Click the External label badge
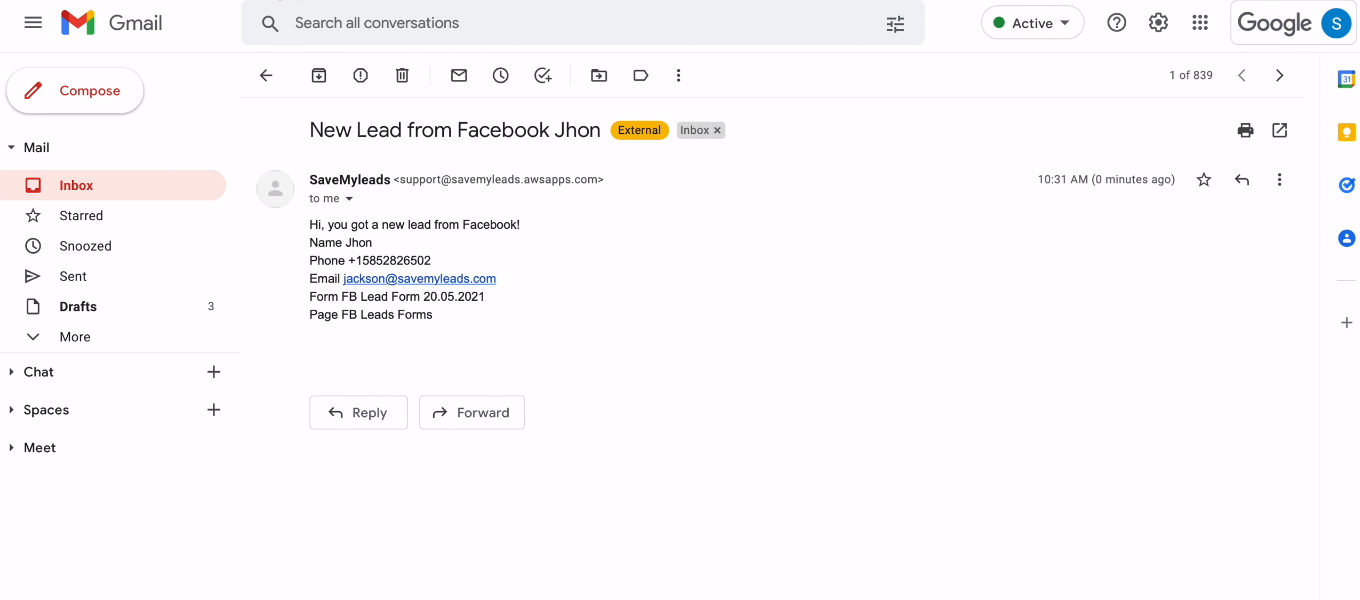 click(x=639, y=131)
